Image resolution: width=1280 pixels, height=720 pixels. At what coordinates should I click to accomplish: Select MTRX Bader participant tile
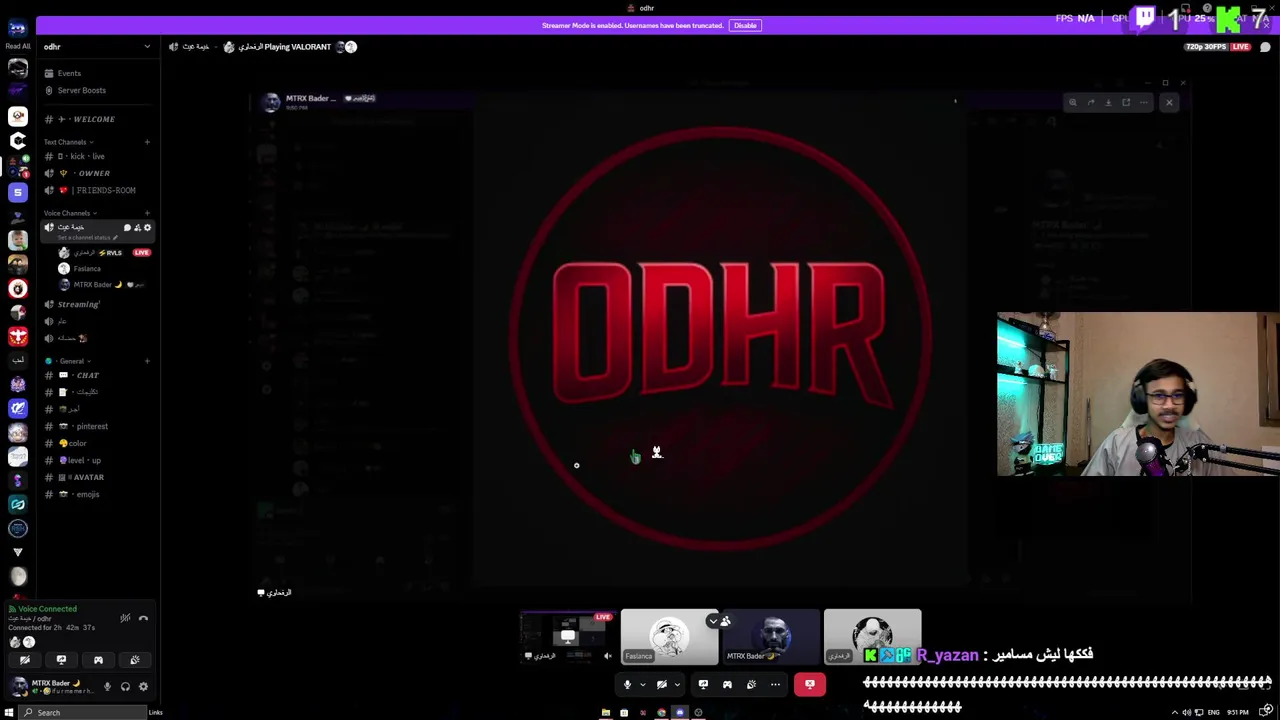coord(771,637)
